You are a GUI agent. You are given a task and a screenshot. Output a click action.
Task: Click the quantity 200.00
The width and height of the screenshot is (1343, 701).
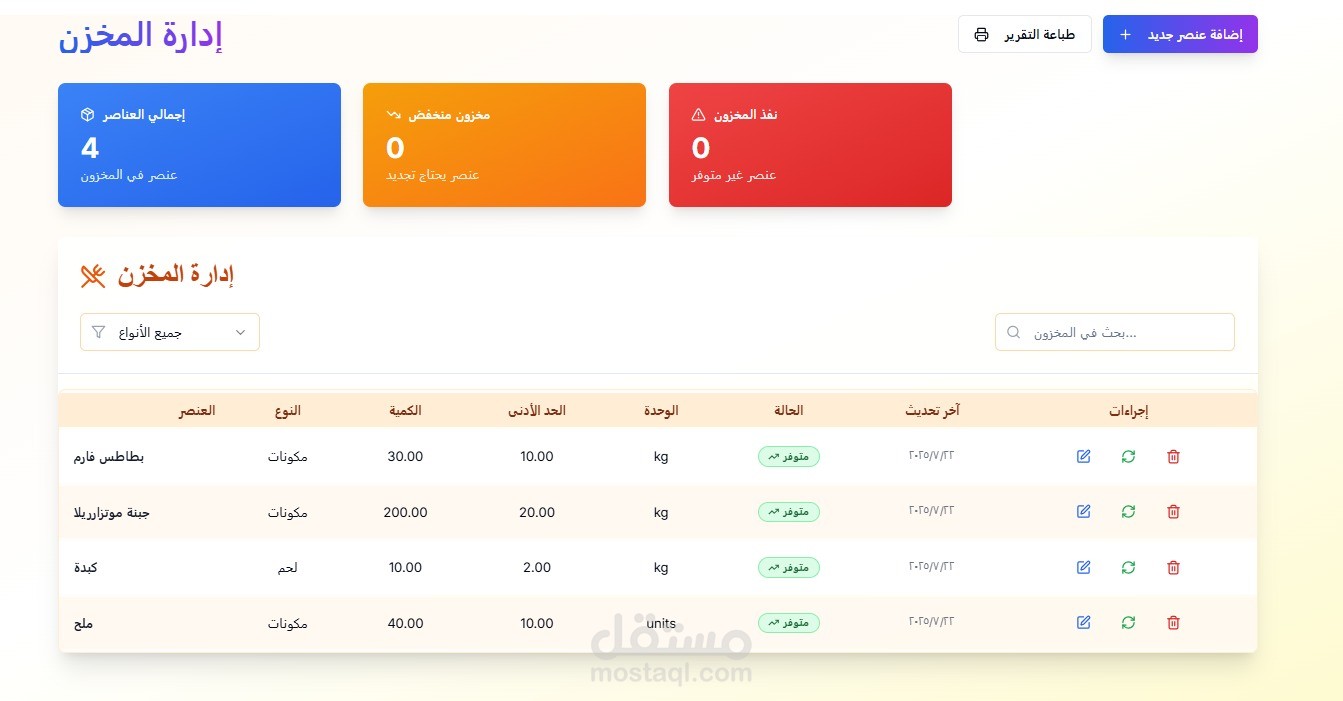pos(405,512)
